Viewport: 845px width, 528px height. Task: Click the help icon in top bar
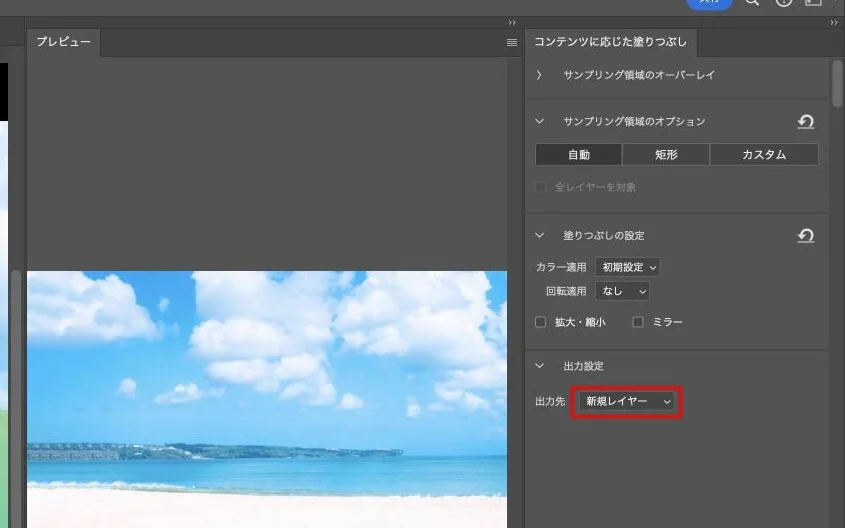point(783,3)
